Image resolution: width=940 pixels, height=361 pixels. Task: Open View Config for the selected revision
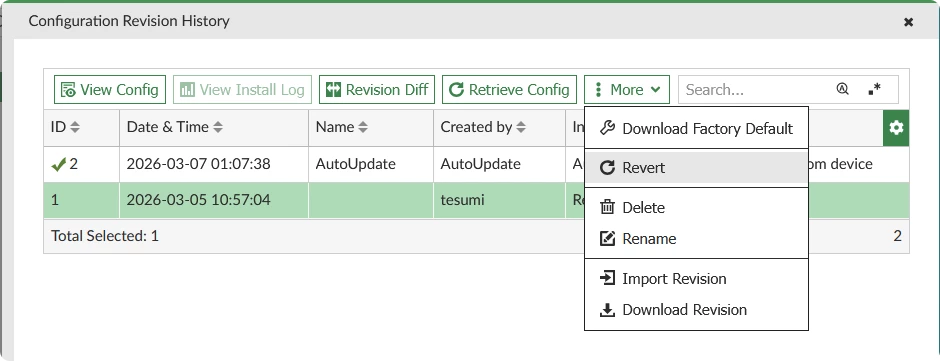coord(110,89)
